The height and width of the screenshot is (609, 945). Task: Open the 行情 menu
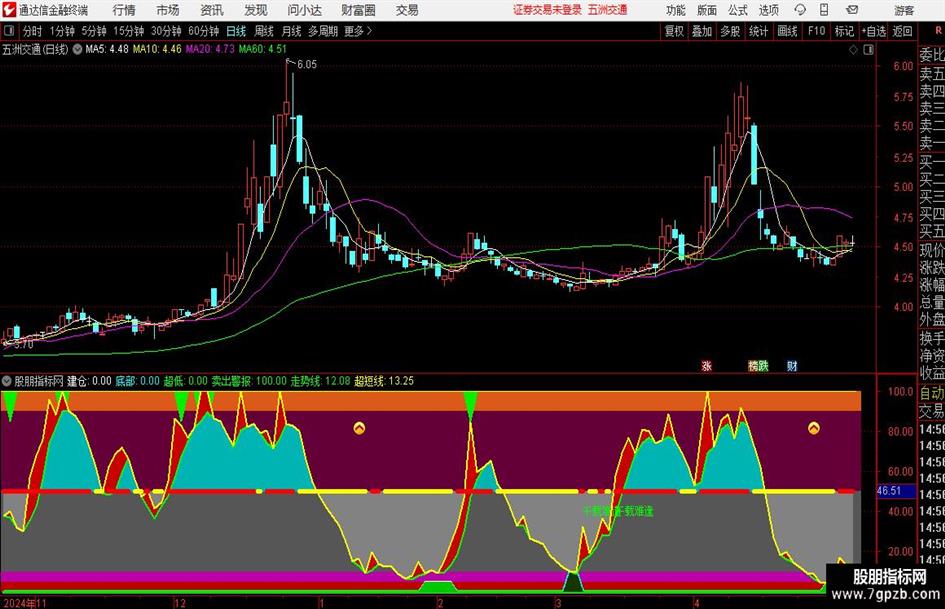tap(124, 10)
